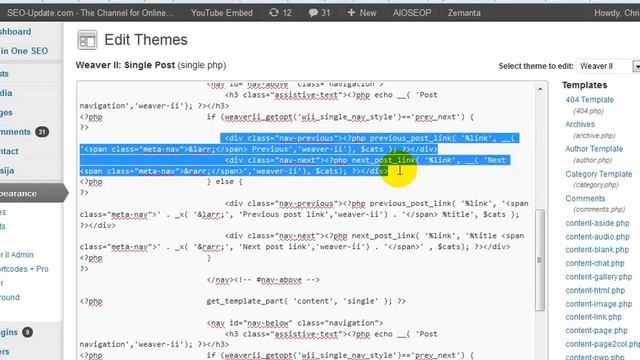
Task: Open the Select theme to edit dropdown
Action: pyautogui.click(x=608, y=66)
